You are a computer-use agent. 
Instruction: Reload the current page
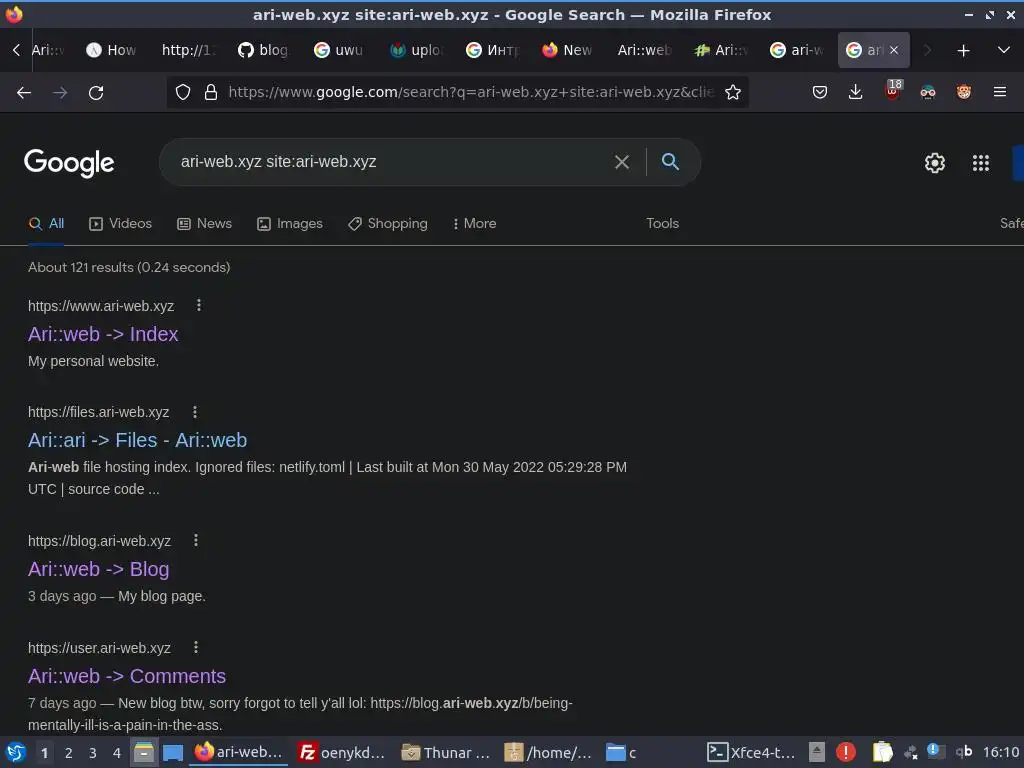tap(96, 93)
